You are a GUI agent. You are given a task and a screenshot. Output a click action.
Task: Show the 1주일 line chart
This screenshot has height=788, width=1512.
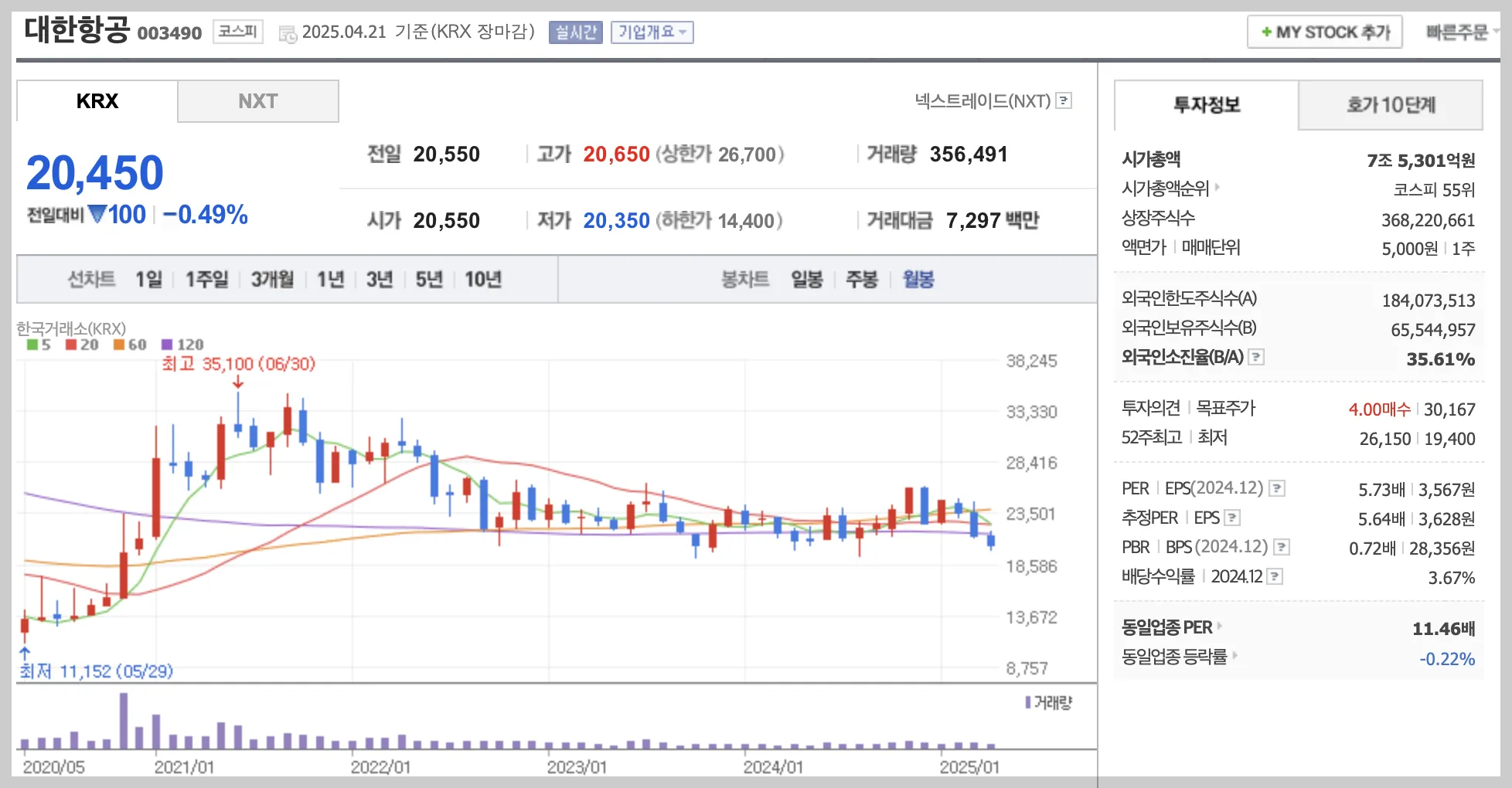pos(207,279)
